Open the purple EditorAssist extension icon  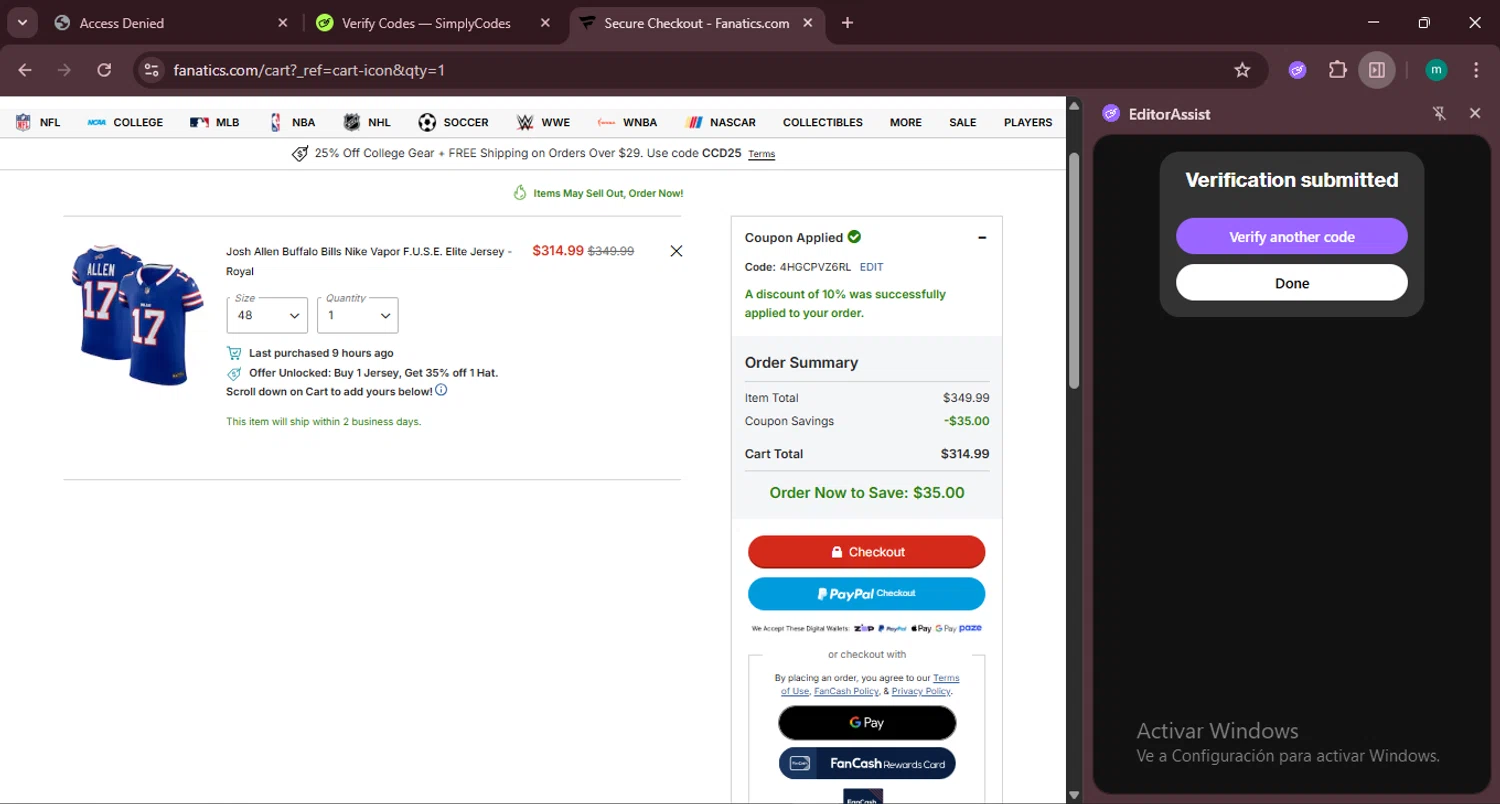click(1298, 70)
